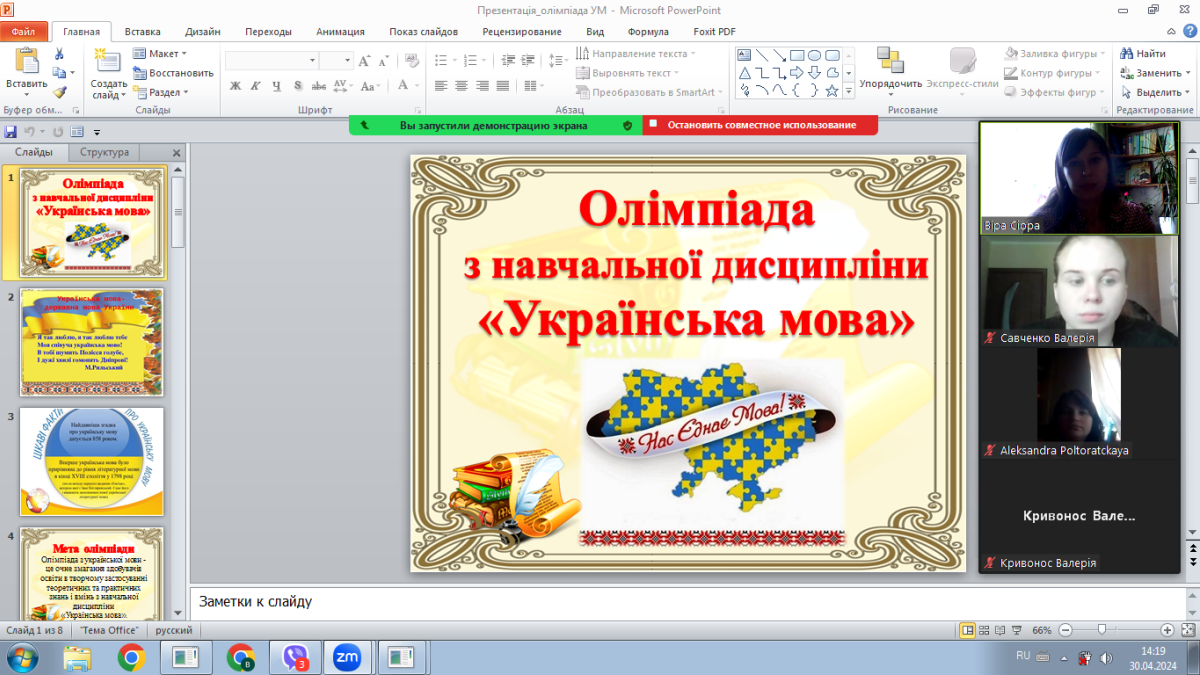Toggle Bold (Ж) formatting
This screenshot has width=1200, height=675.
point(236,86)
